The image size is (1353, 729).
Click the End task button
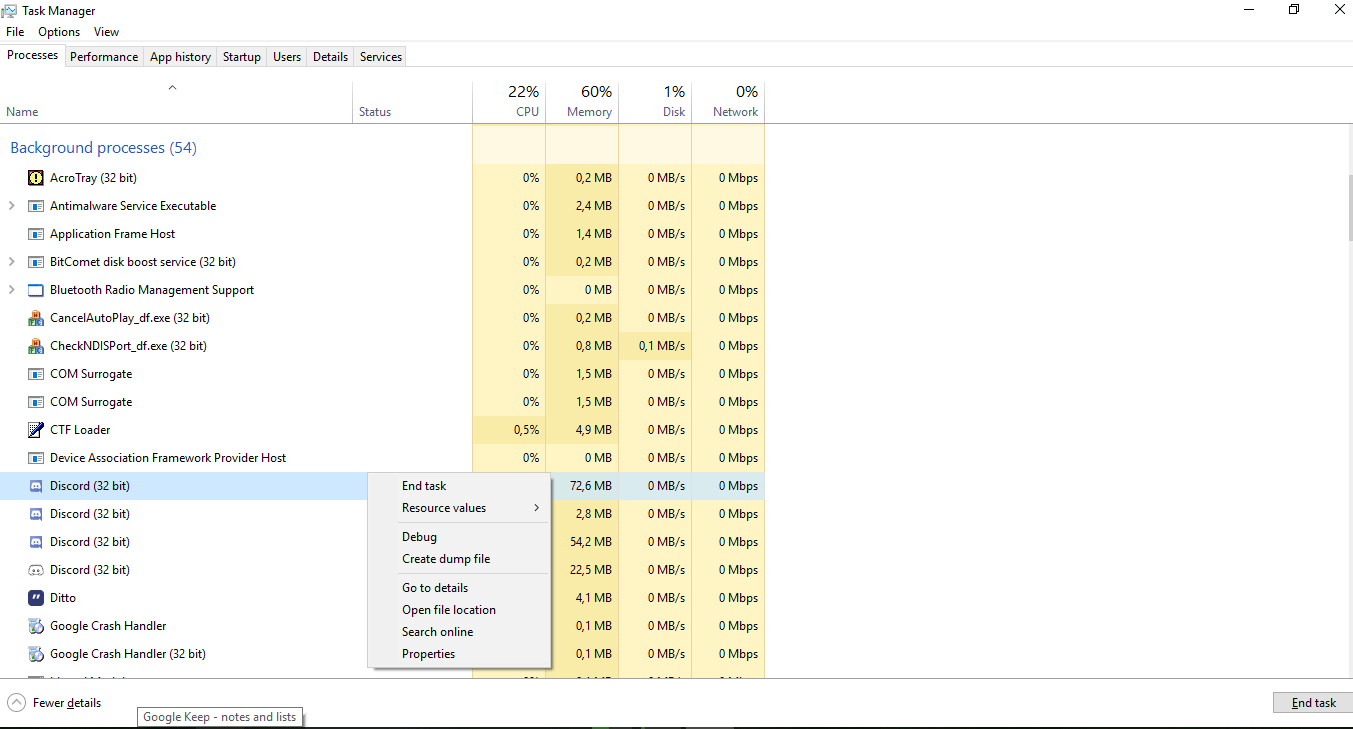tap(1312, 702)
